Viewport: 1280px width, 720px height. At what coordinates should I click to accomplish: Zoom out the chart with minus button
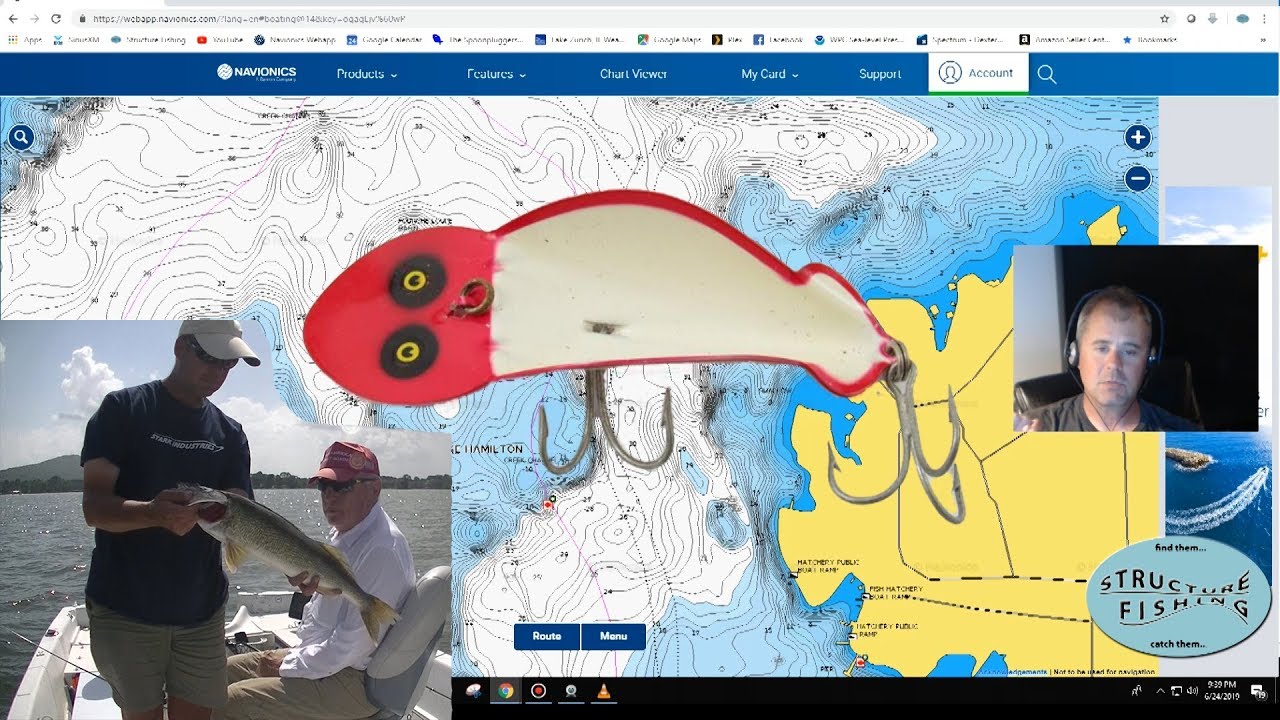(1137, 179)
